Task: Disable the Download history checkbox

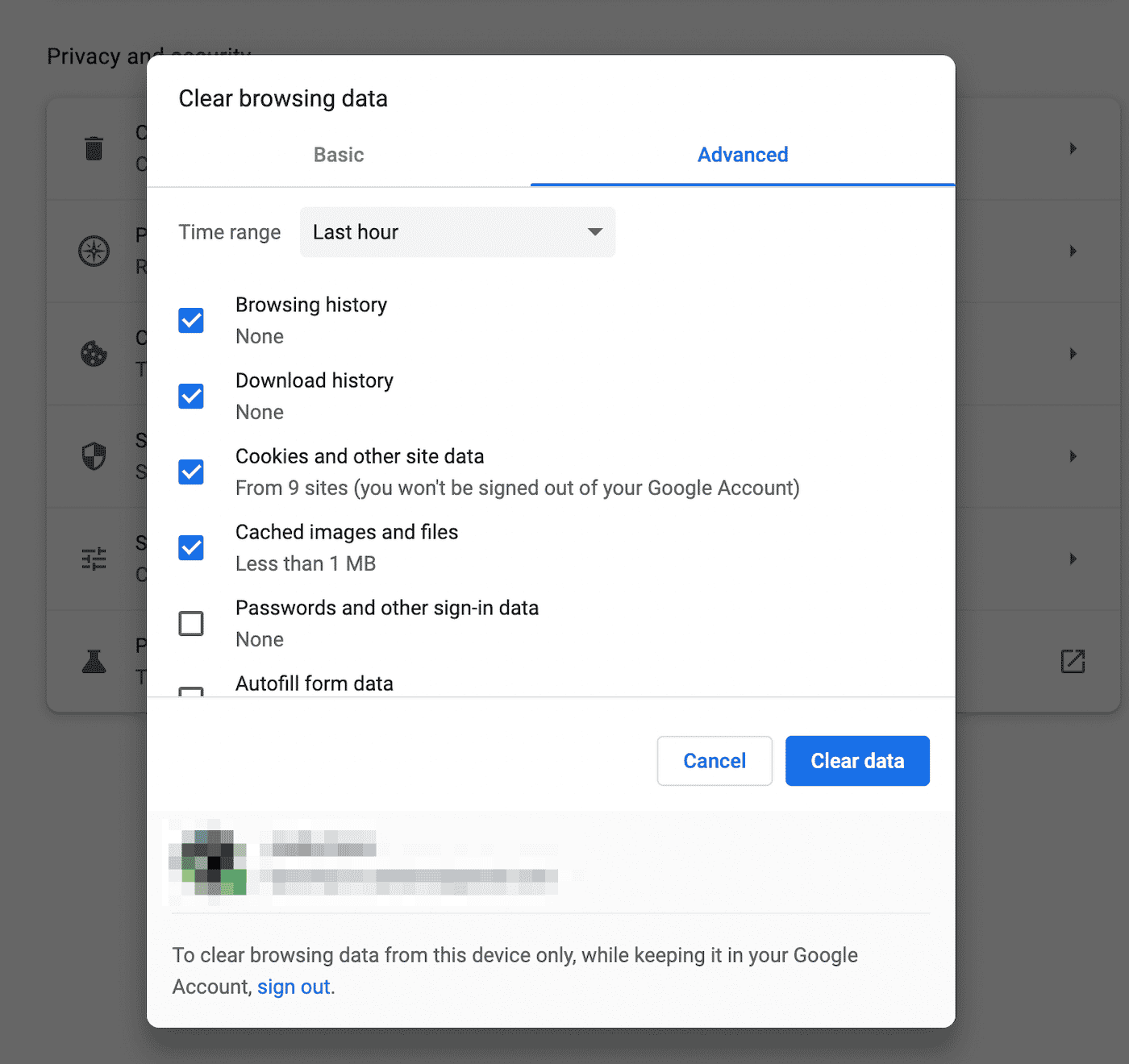Action: click(190, 396)
